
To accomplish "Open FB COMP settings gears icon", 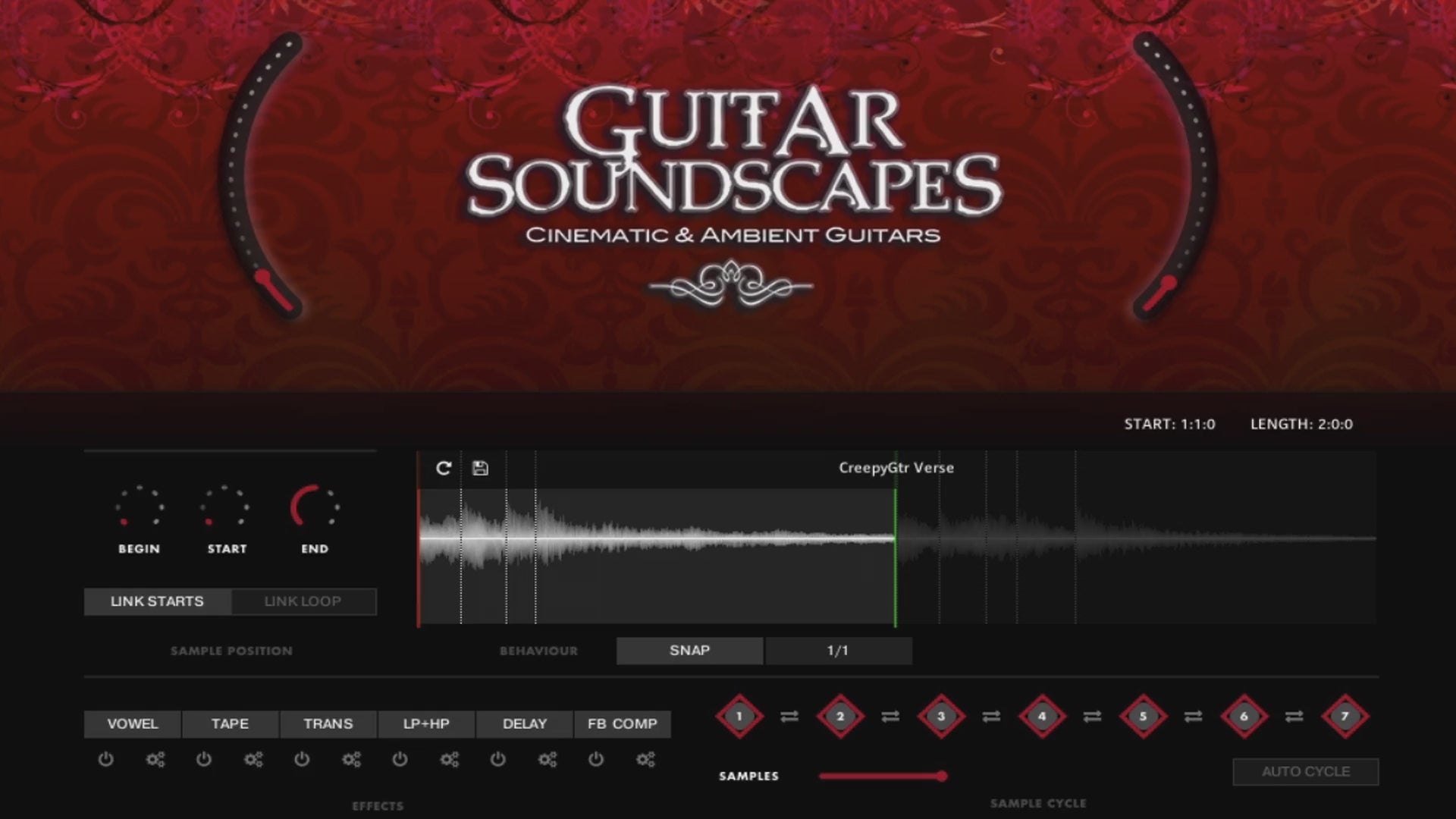I will pyautogui.click(x=645, y=759).
